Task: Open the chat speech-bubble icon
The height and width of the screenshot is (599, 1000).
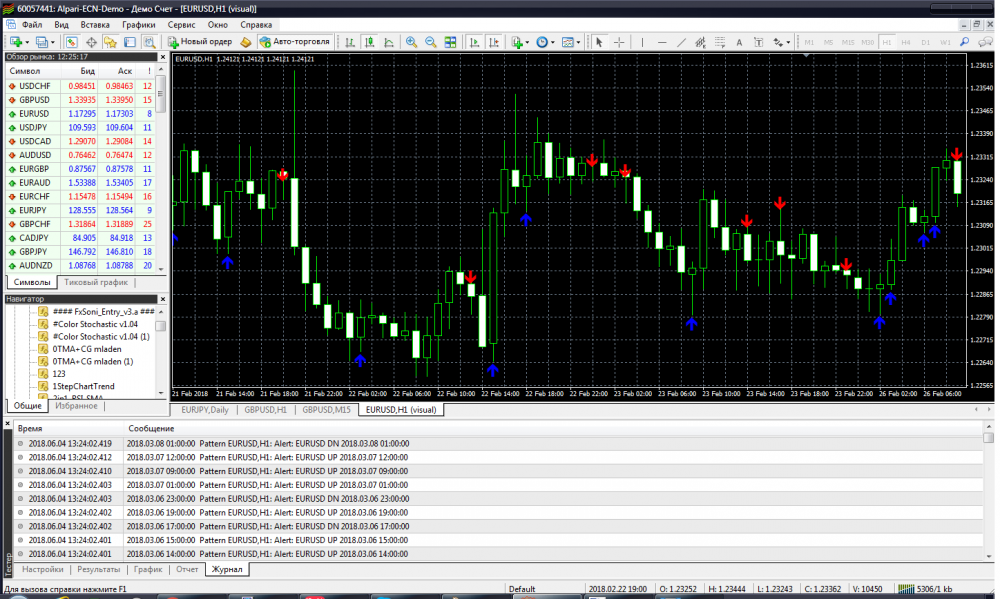Action: [985, 42]
